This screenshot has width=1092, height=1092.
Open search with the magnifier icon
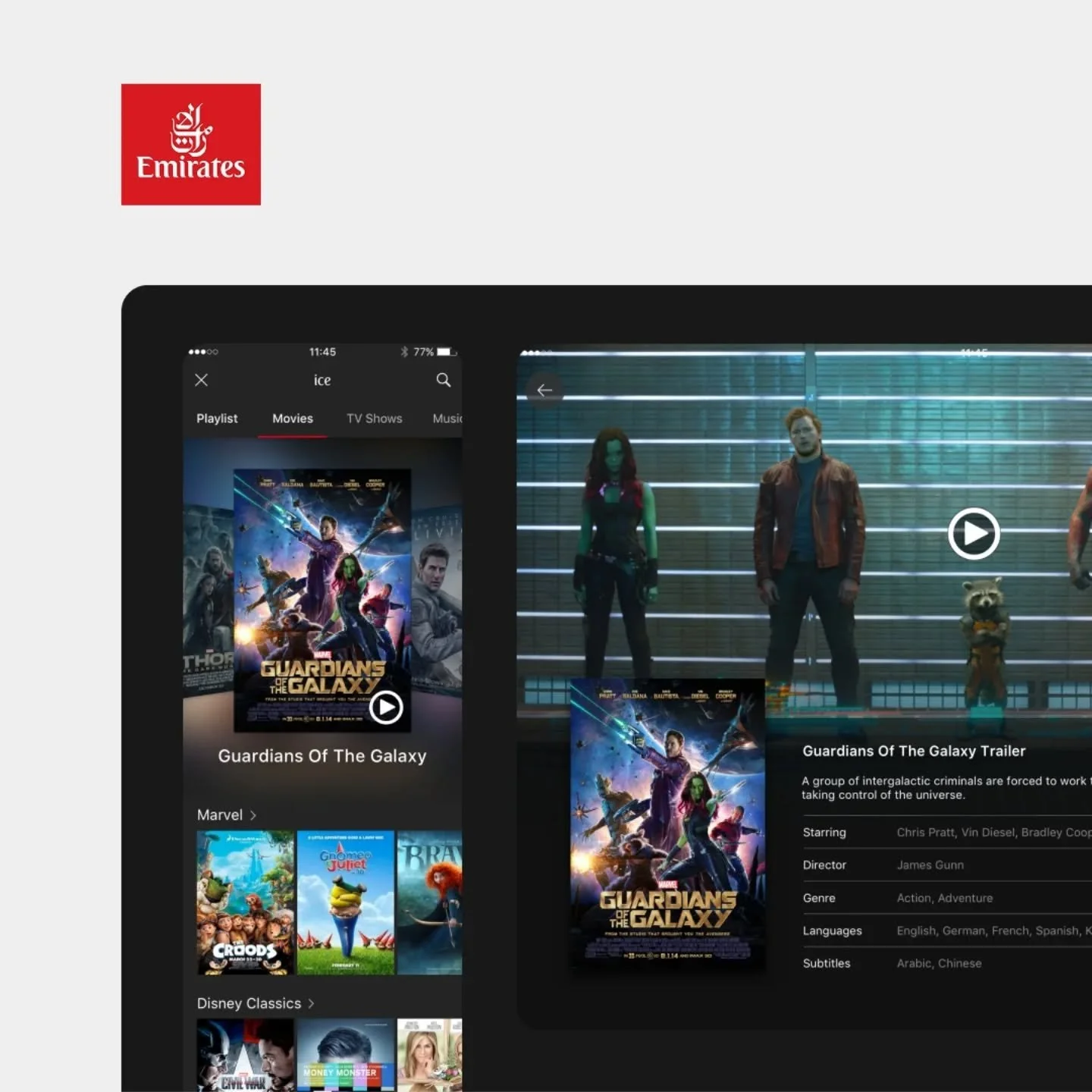[444, 380]
